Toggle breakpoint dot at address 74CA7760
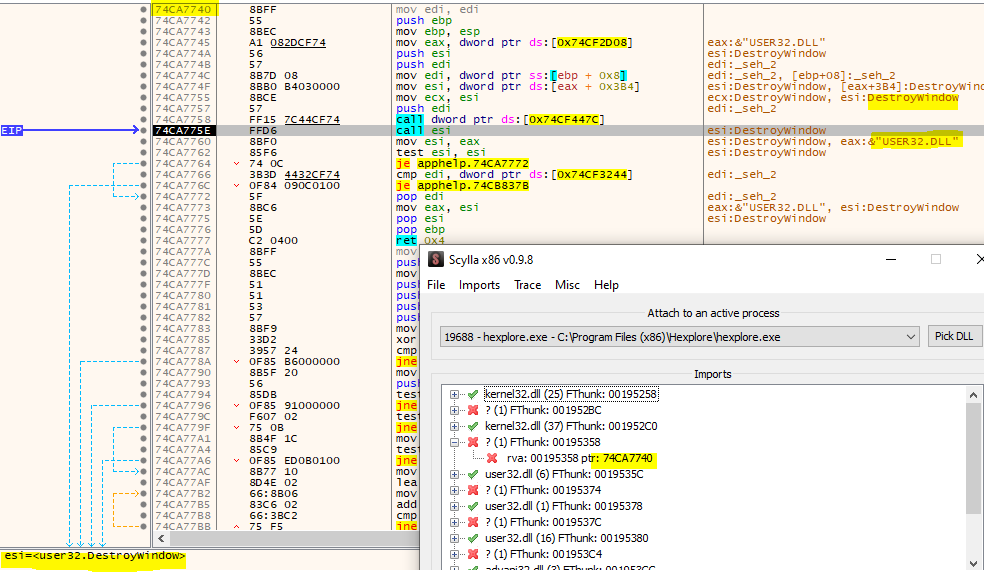The height and width of the screenshot is (572, 984). pos(144,141)
